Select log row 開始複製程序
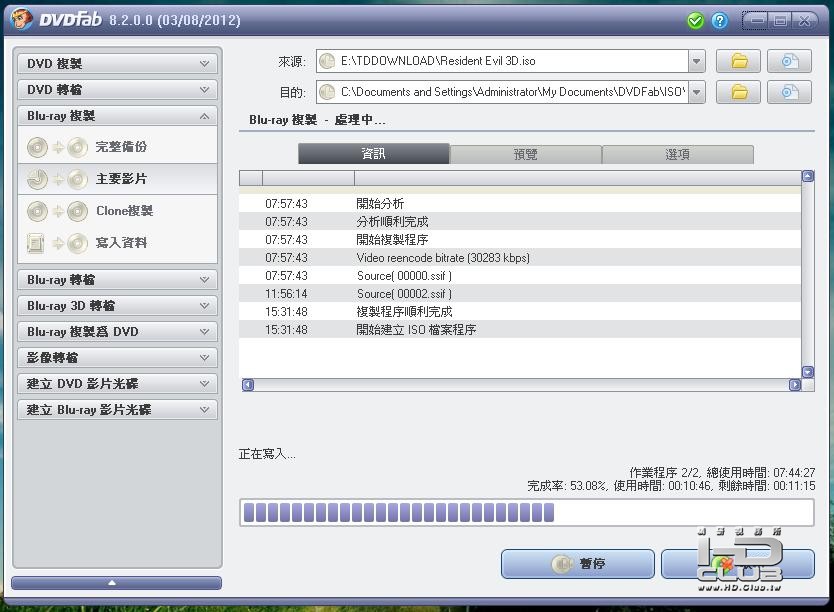The height and width of the screenshot is (612, 834). click(520, 239)
